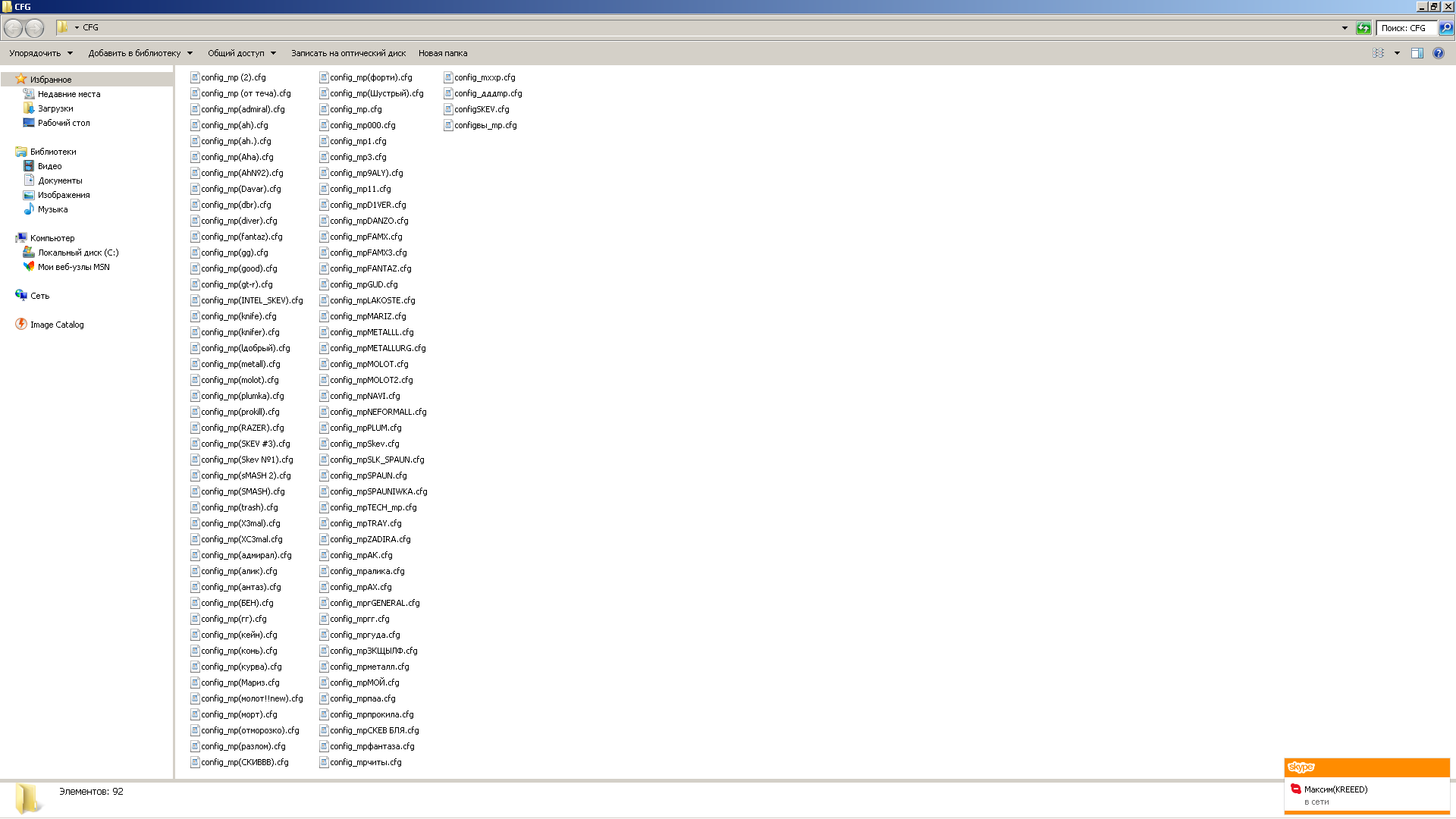Image resolution: width=1456 pixels, height=819 pixels.
Task: Click the search magnifier icon
Action: pyautogui.click(x=1446, y=28)
